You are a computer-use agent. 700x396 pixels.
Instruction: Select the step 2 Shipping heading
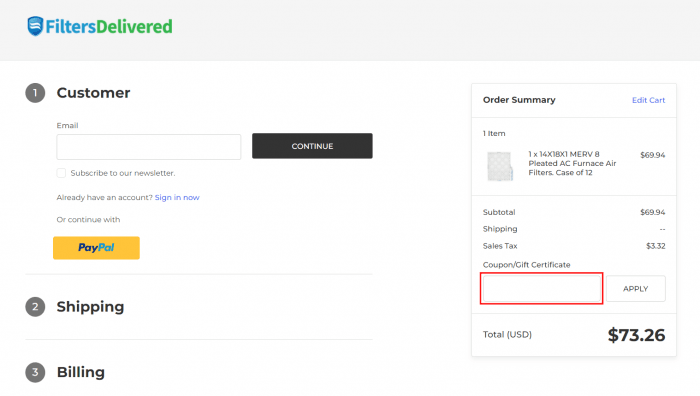point(90,307)
